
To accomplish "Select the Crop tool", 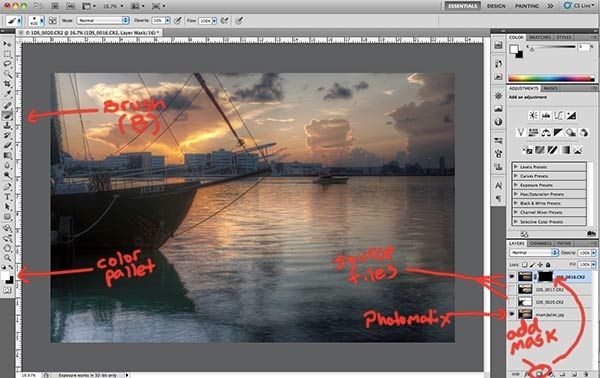I will [7, 83].
